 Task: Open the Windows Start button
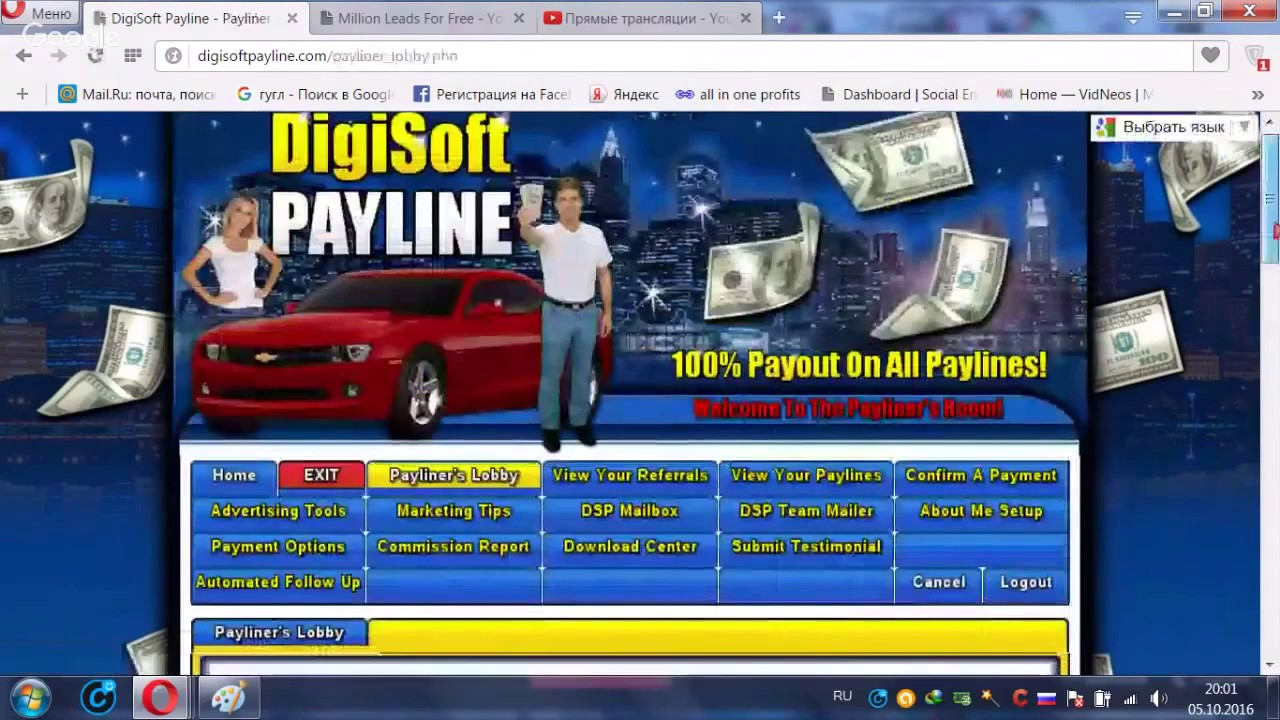[30, 697]
